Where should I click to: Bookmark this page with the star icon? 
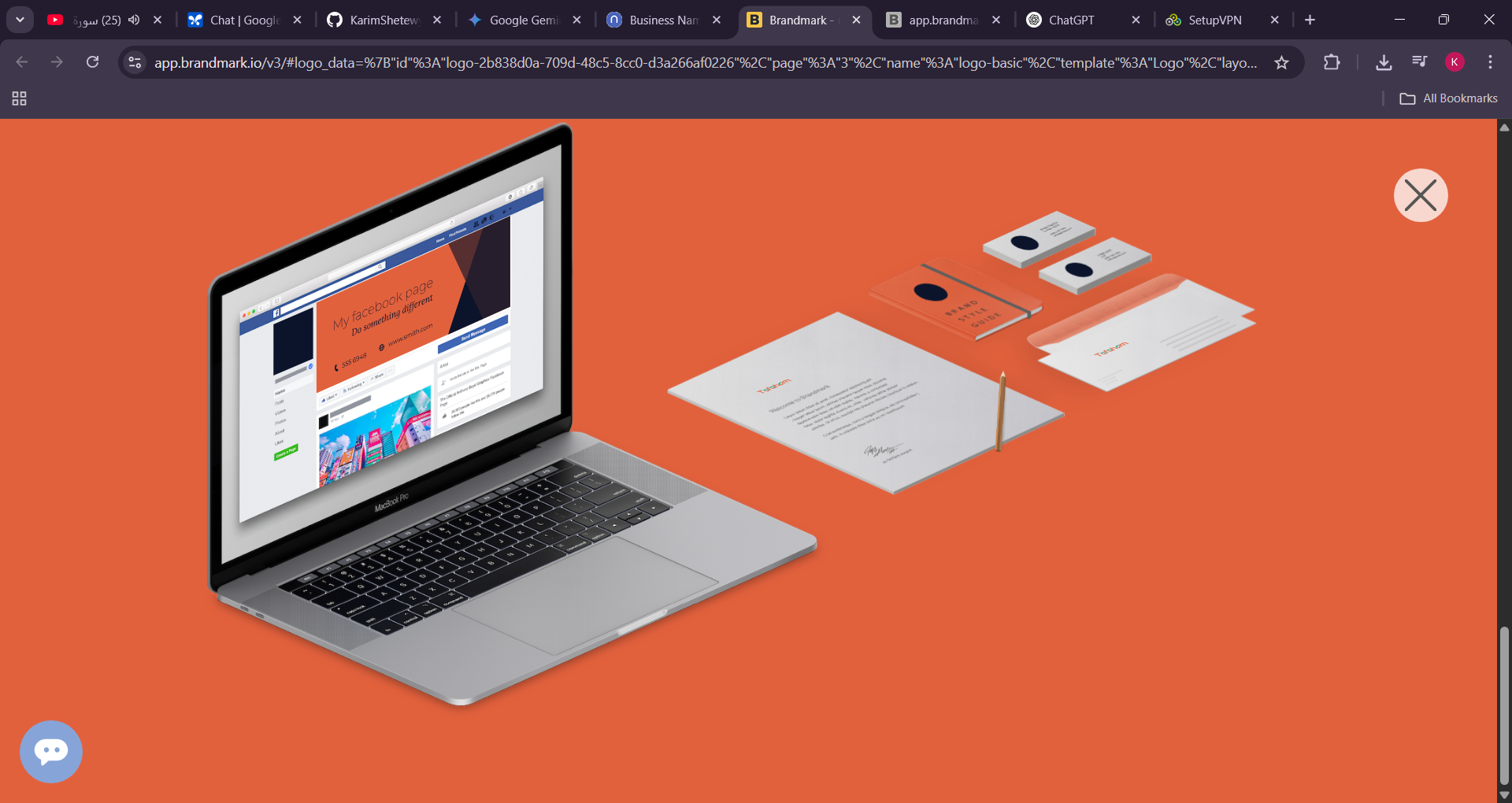[1282, 62]
